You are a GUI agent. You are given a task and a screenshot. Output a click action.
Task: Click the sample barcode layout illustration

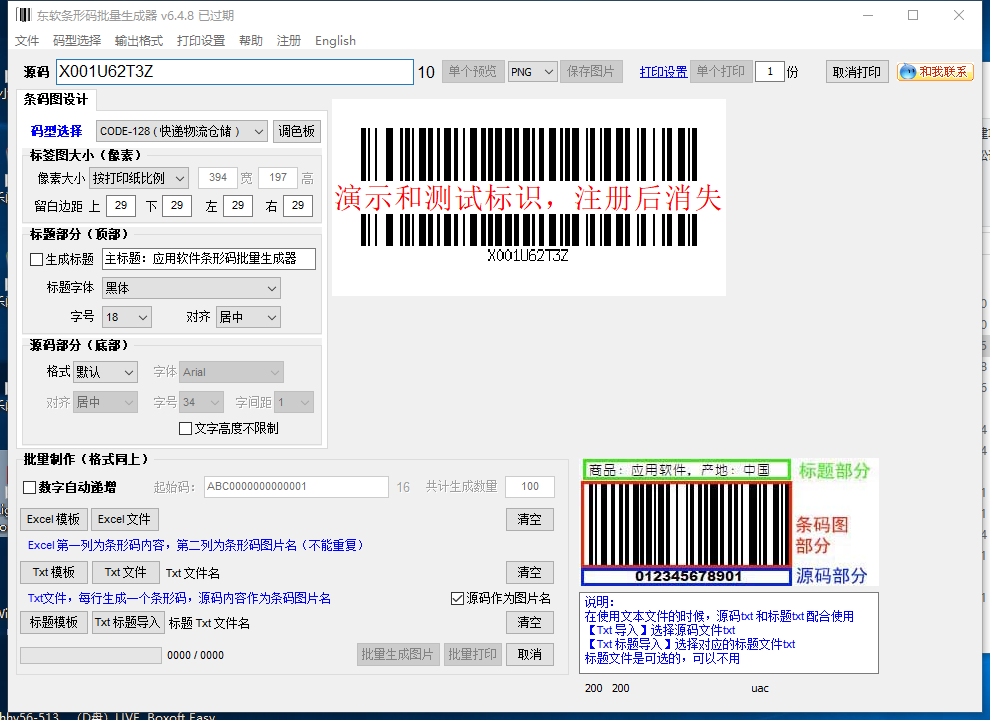point(729,522)
